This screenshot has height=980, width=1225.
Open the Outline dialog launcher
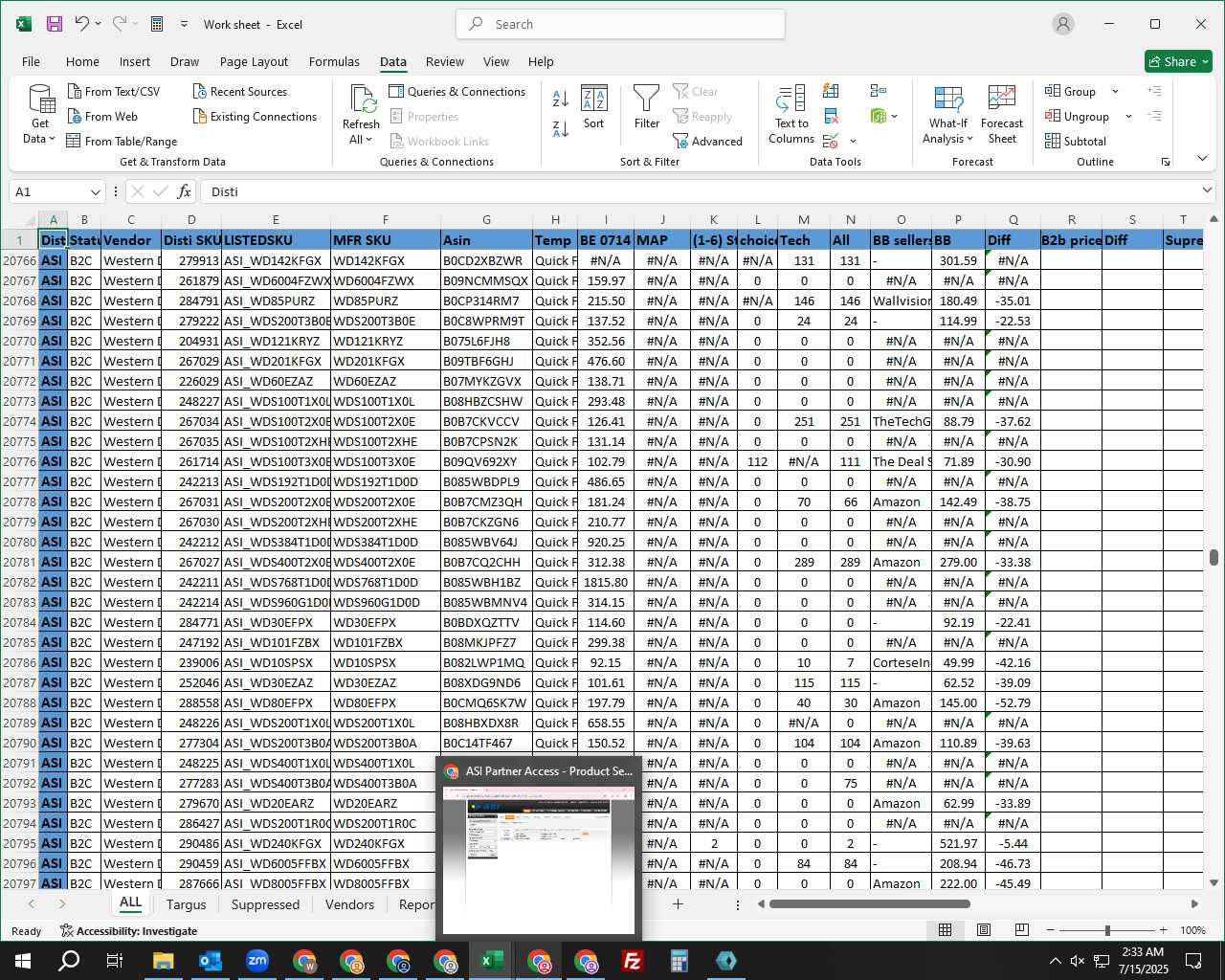point(1166,162)
